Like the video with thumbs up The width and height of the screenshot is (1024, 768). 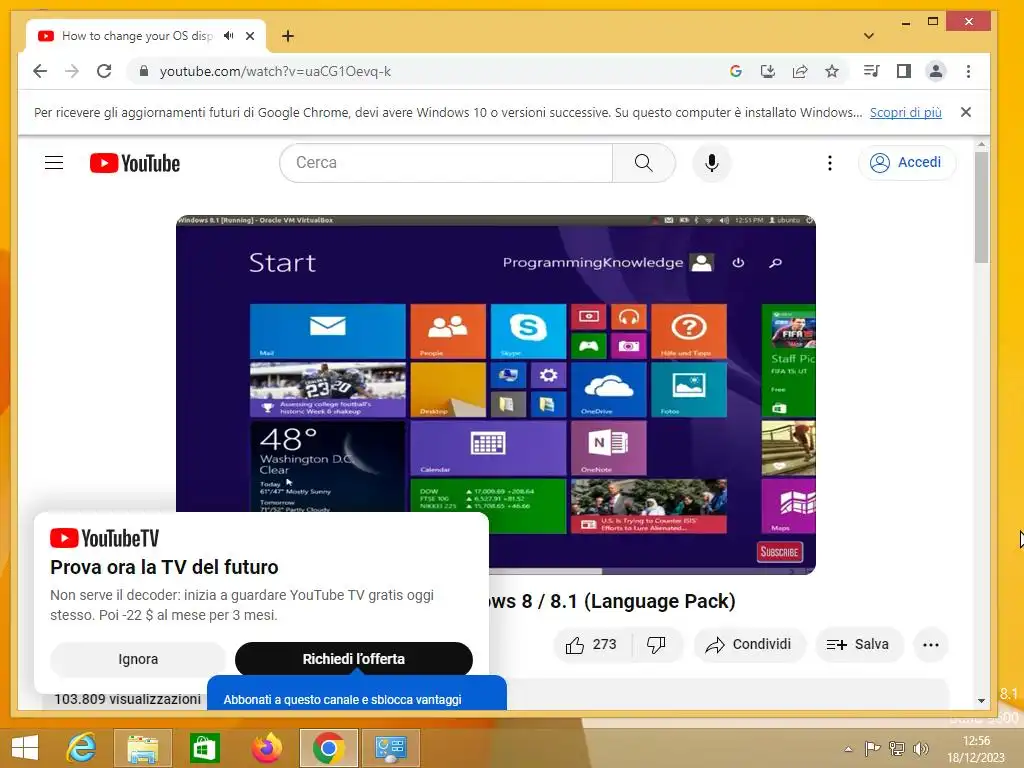click(x=592, y=645)
